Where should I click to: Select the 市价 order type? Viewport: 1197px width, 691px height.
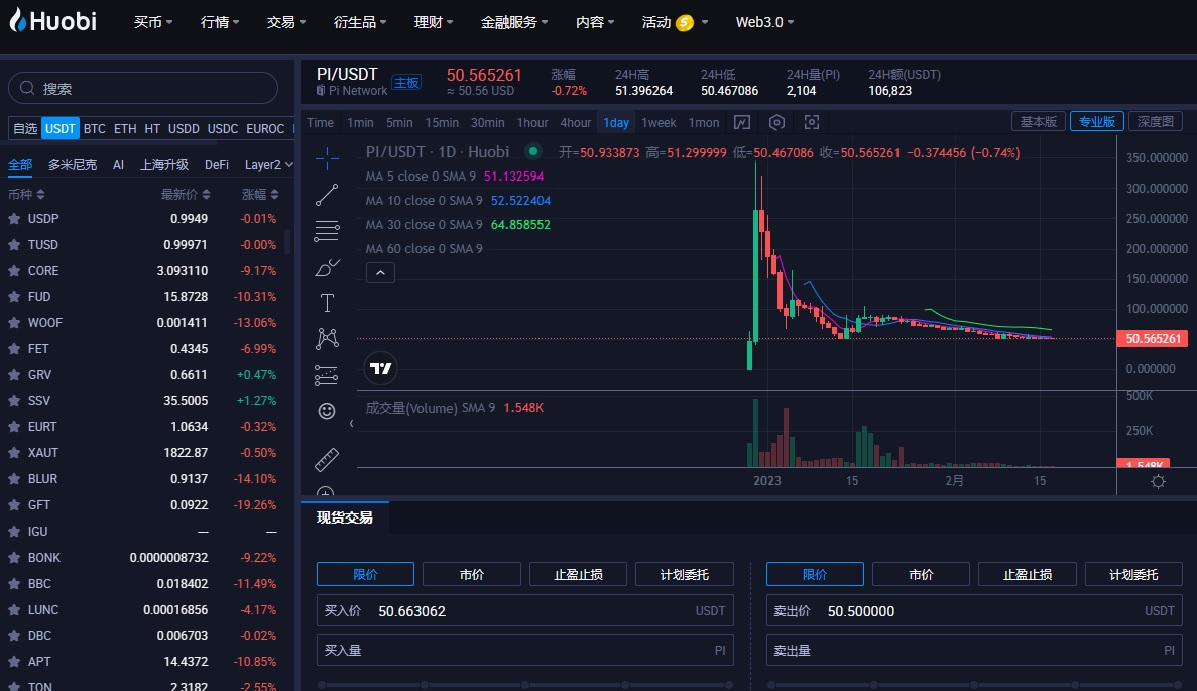pyautogui.click(x=471, y=573)
